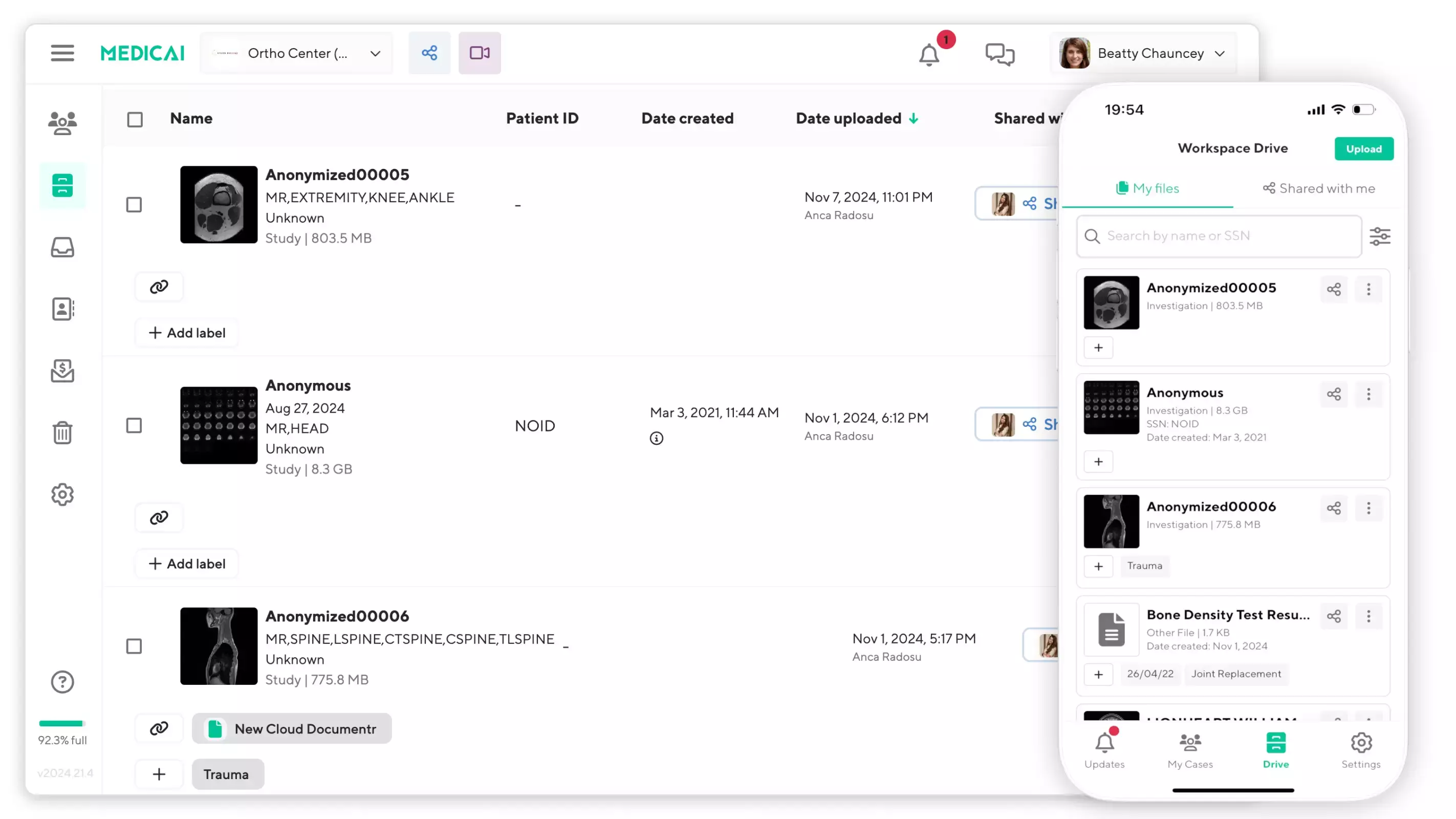
Task: Open the trash sidebar icon
Action: point(62,433)
